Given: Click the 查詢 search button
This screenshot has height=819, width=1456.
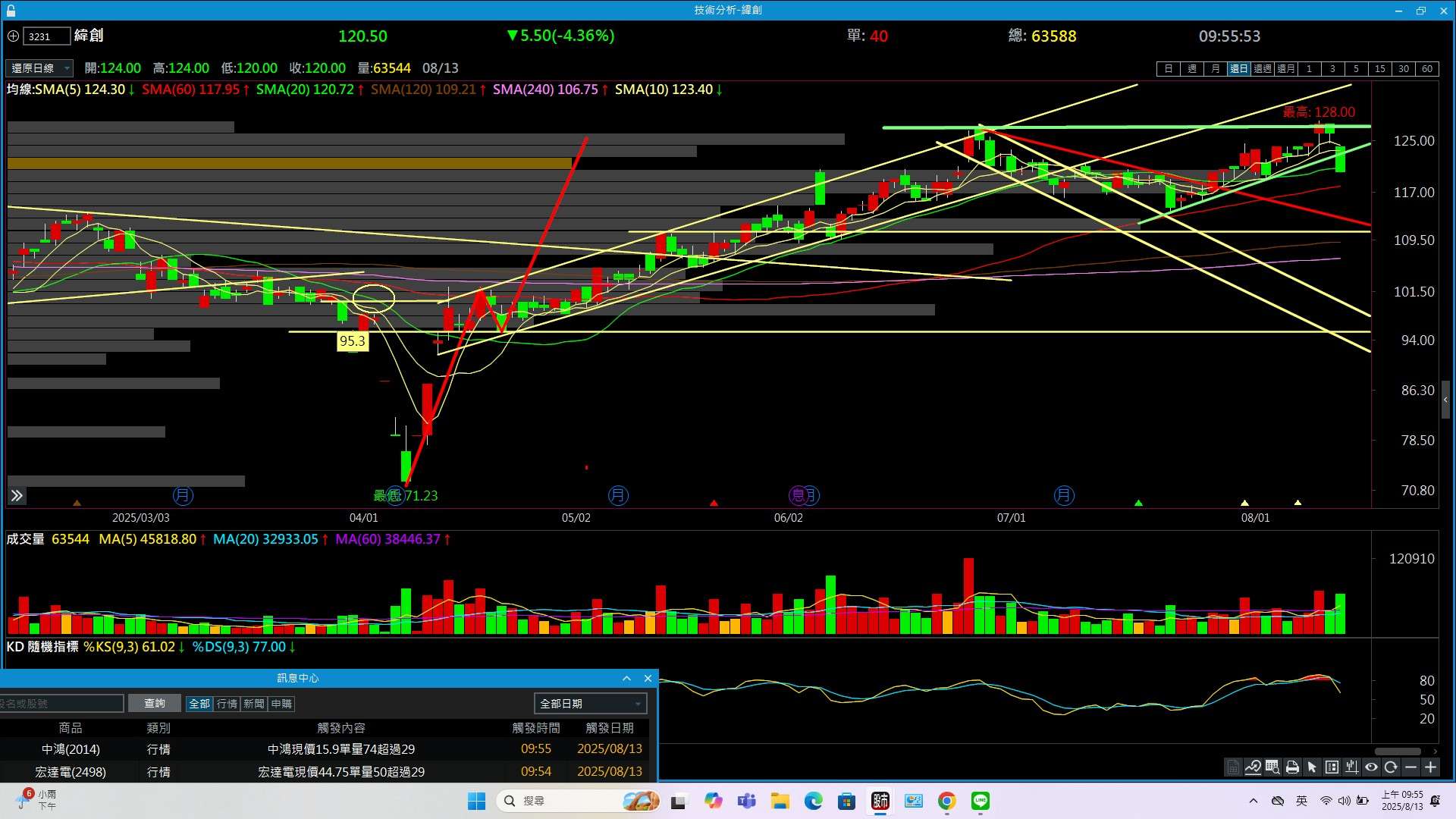Looking at the screenshot, I should (x=154, y=704).
